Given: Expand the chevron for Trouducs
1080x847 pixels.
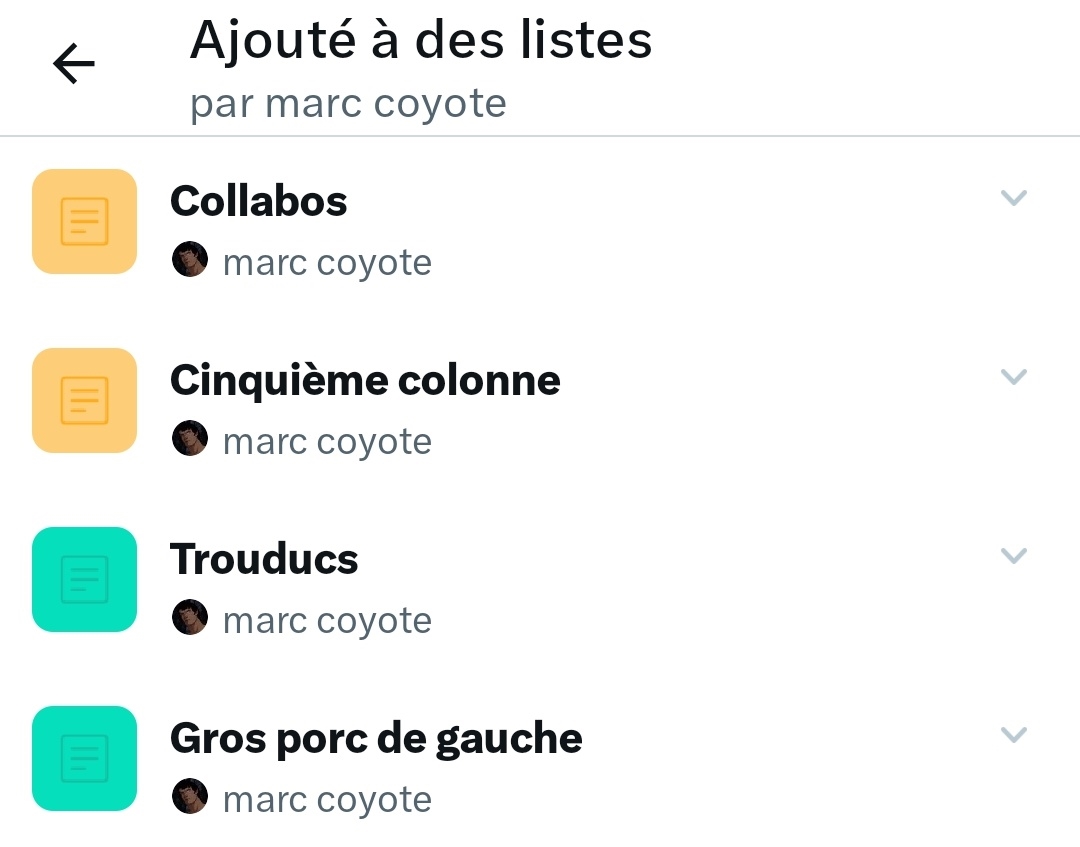Looking at the screenshot, I should click(1014, 556).
